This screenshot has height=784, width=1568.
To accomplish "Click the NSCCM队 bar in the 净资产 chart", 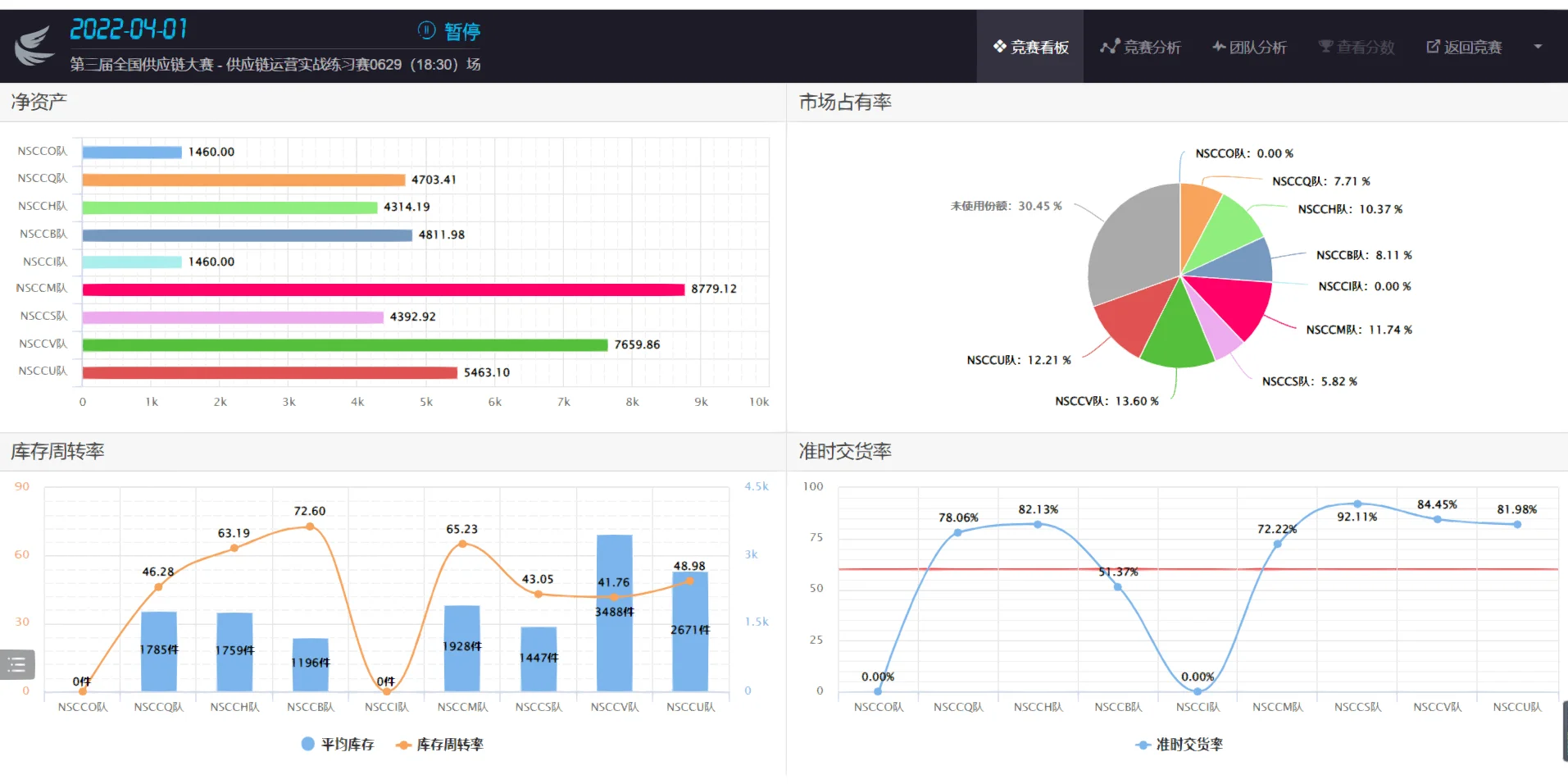I will (383, 289).
